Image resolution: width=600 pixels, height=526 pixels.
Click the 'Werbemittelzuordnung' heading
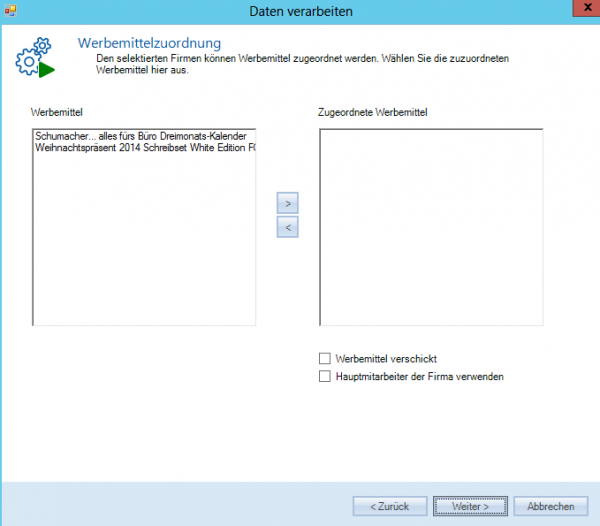tap(149, 44)
